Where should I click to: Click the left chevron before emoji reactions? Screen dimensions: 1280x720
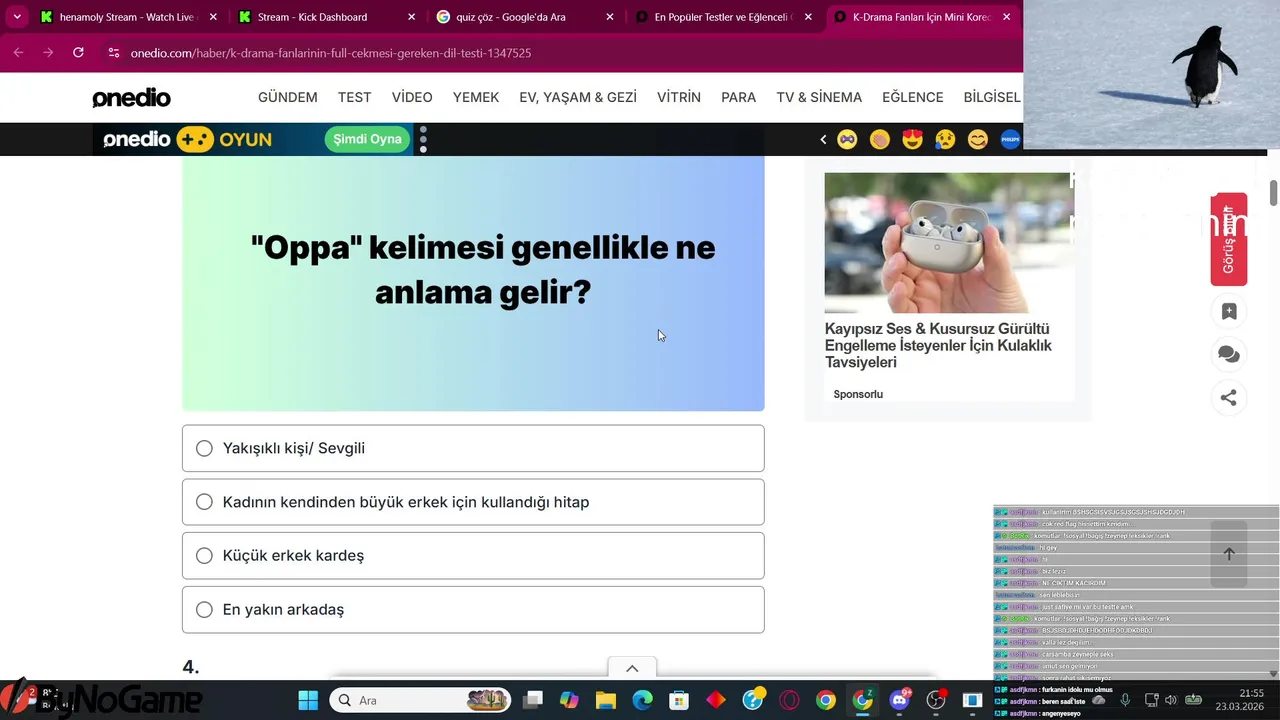point(823,140)
